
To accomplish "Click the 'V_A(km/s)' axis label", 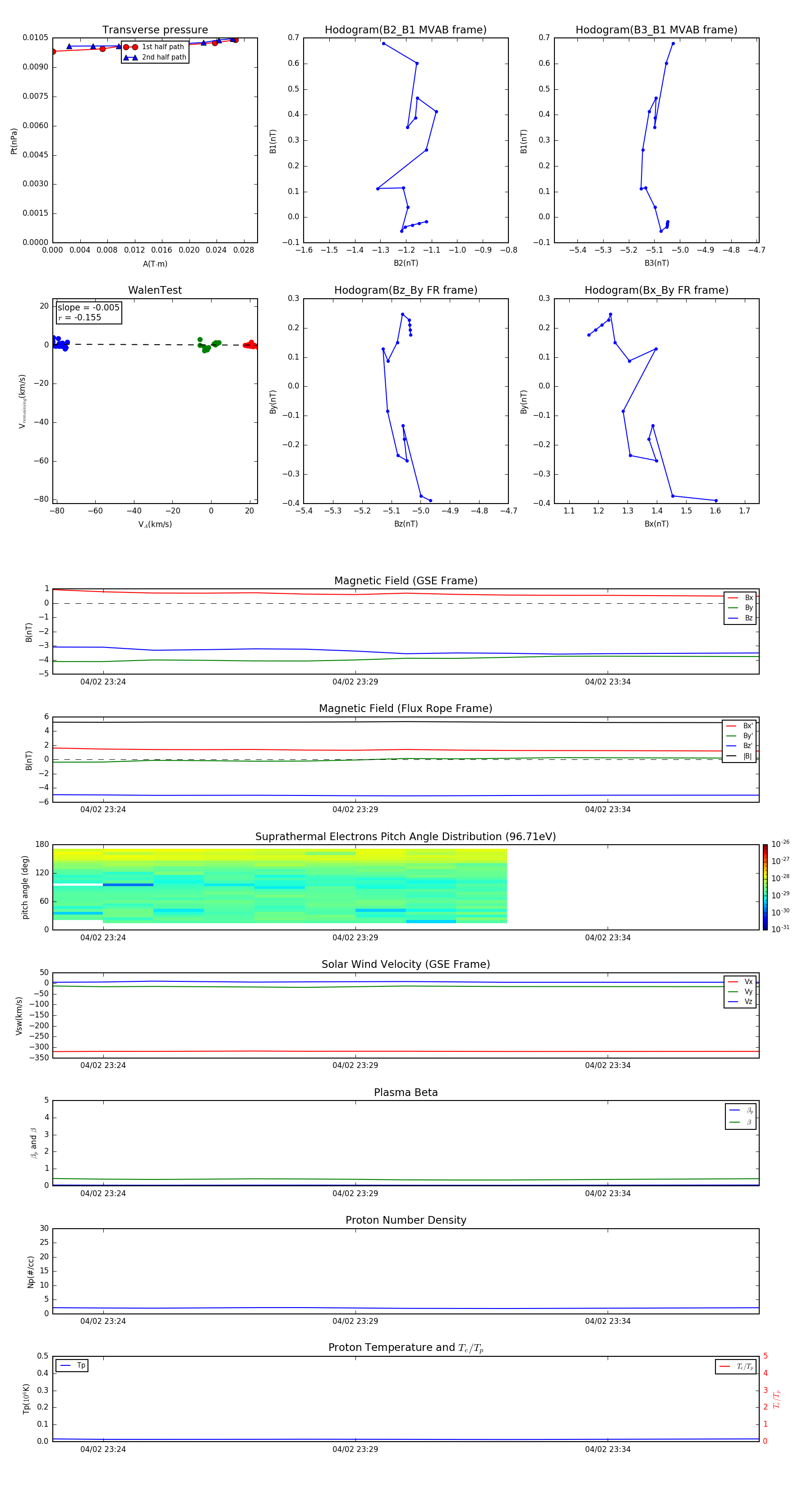I will point(155,524).
